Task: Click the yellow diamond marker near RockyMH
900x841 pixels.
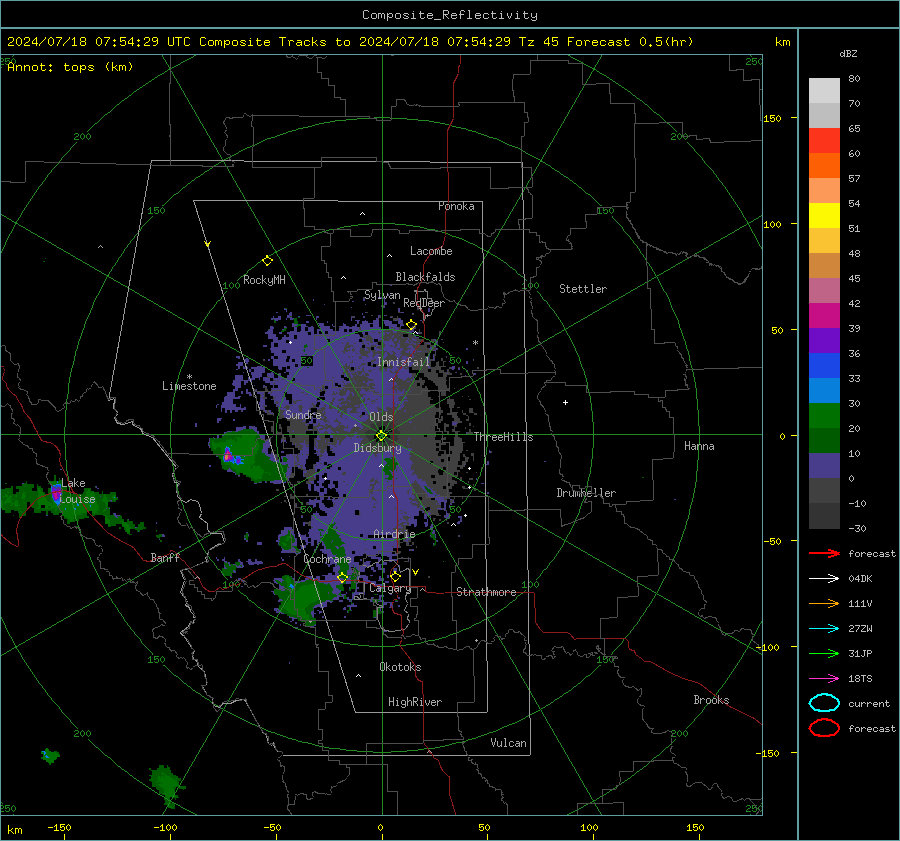Action: click(267, 261)
